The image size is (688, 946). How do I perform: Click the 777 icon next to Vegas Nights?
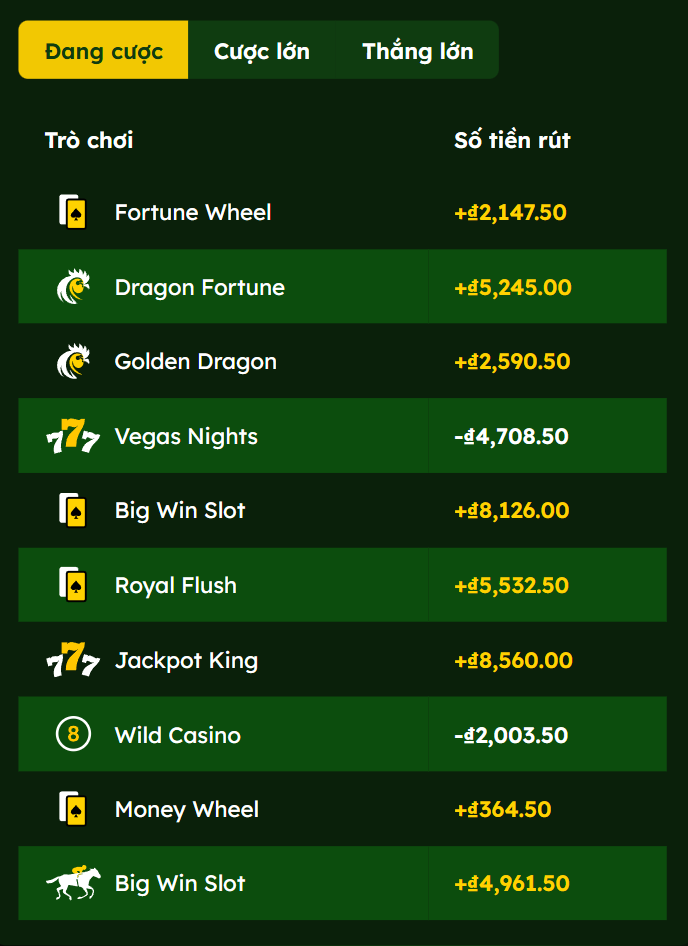coord(73,437)
